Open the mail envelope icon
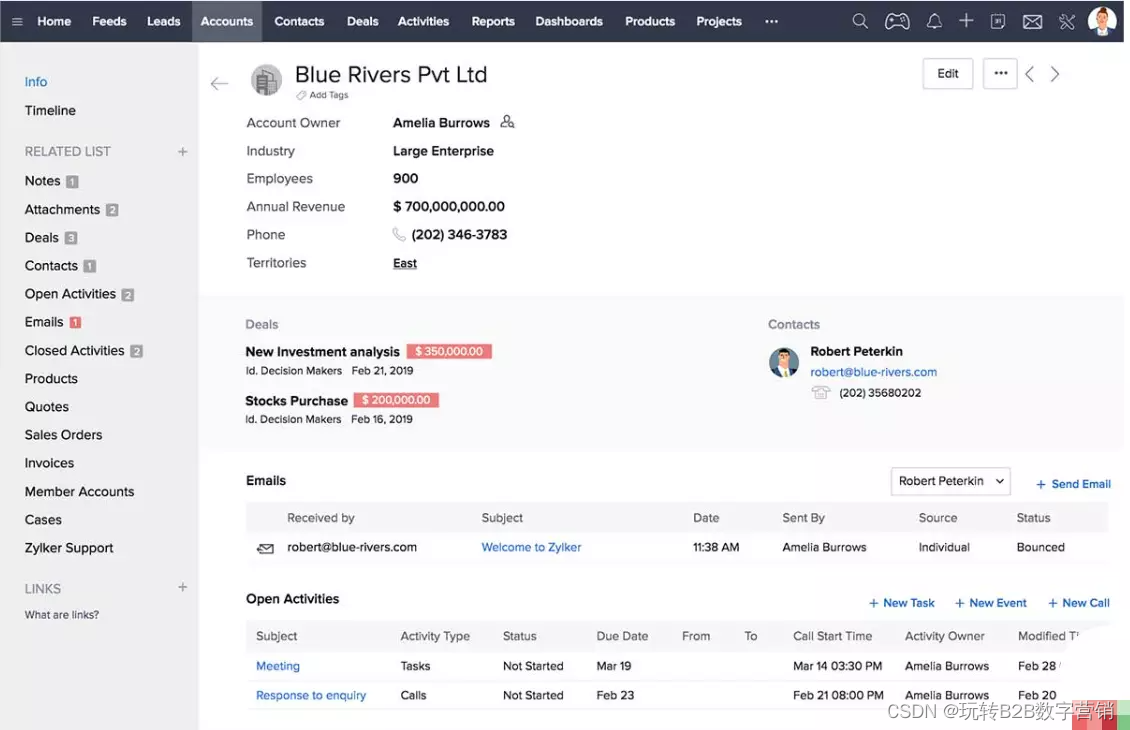This screenshot has height=730, width=1130. pyautogui.click(x=1032, y=22)
